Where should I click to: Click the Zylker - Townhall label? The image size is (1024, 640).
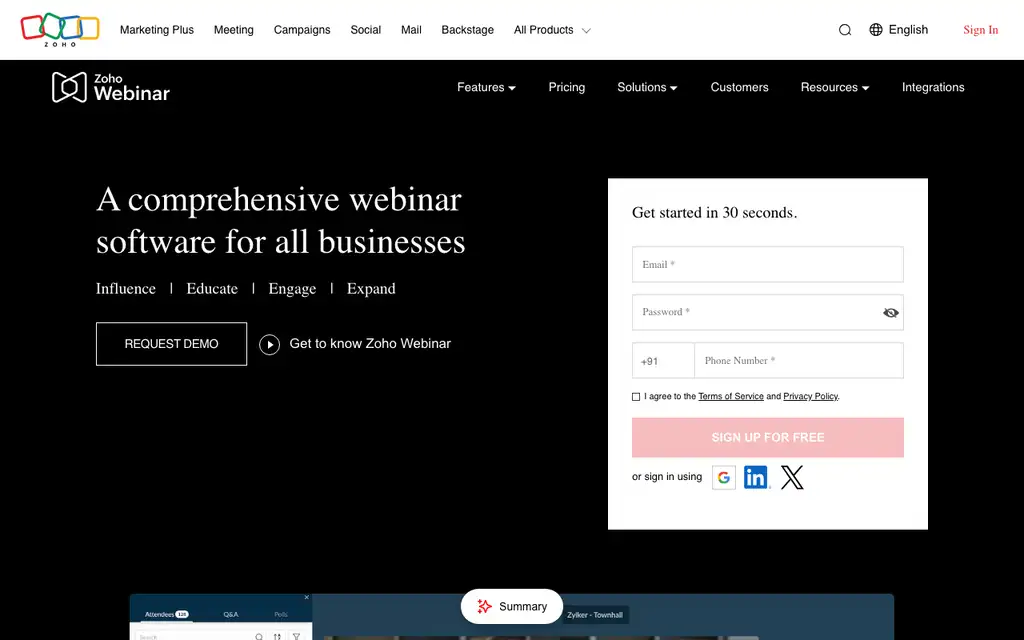click(595, 615)
